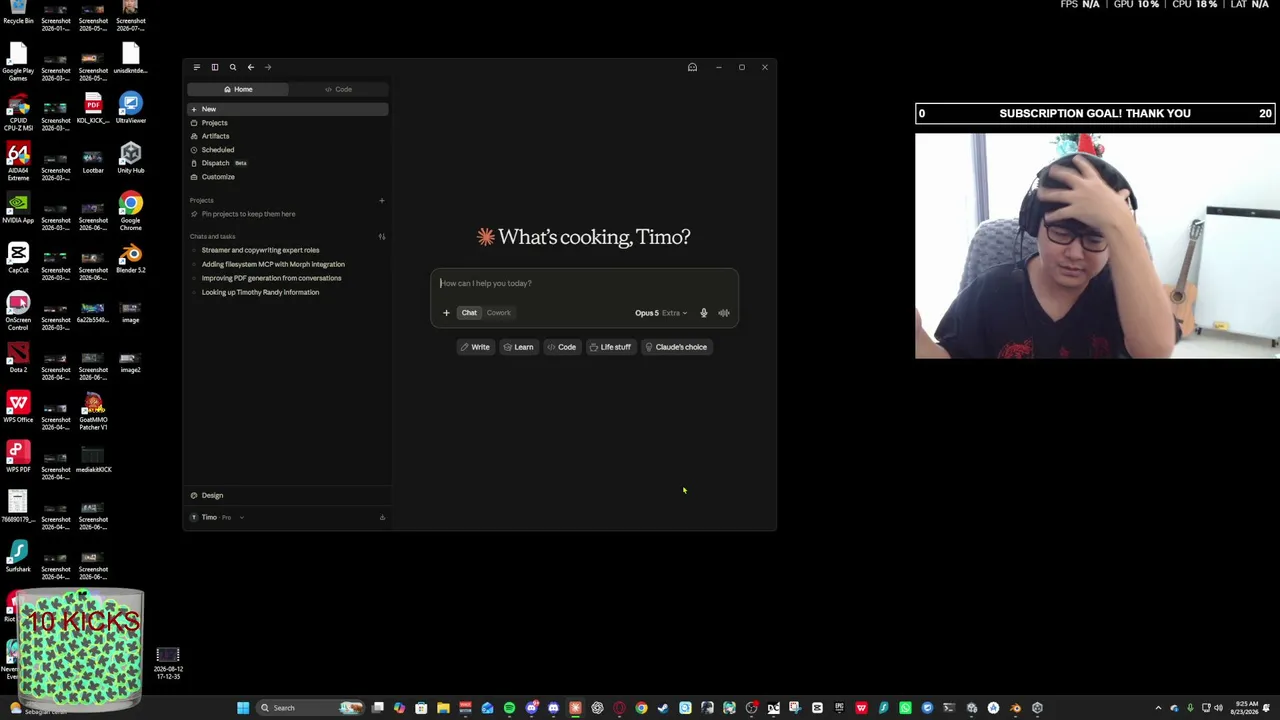Select the Lootbar desktop icon
This screenshot has height=720, width=1280.
(93, 158)
